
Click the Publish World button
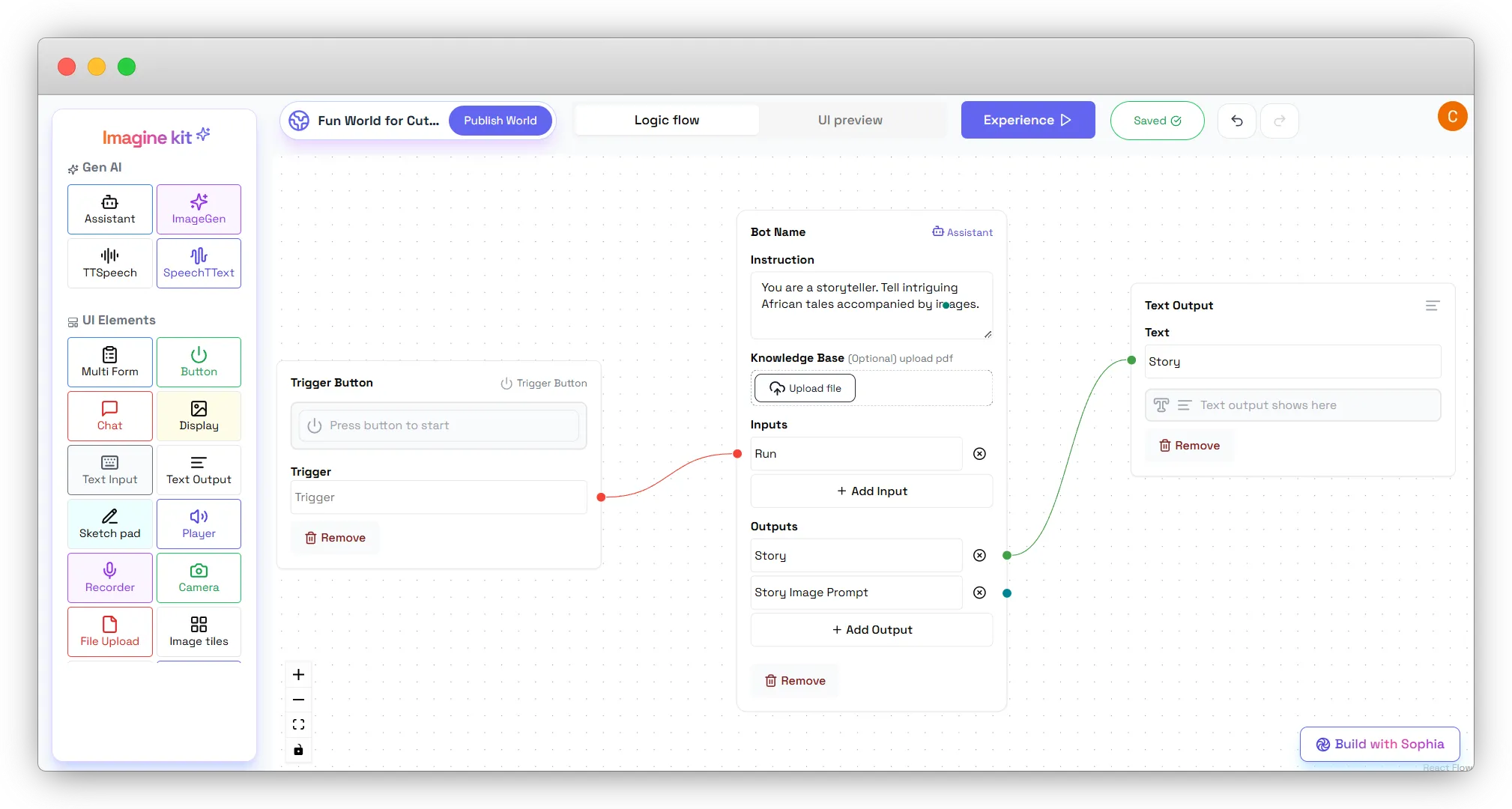tap(500, 120)
